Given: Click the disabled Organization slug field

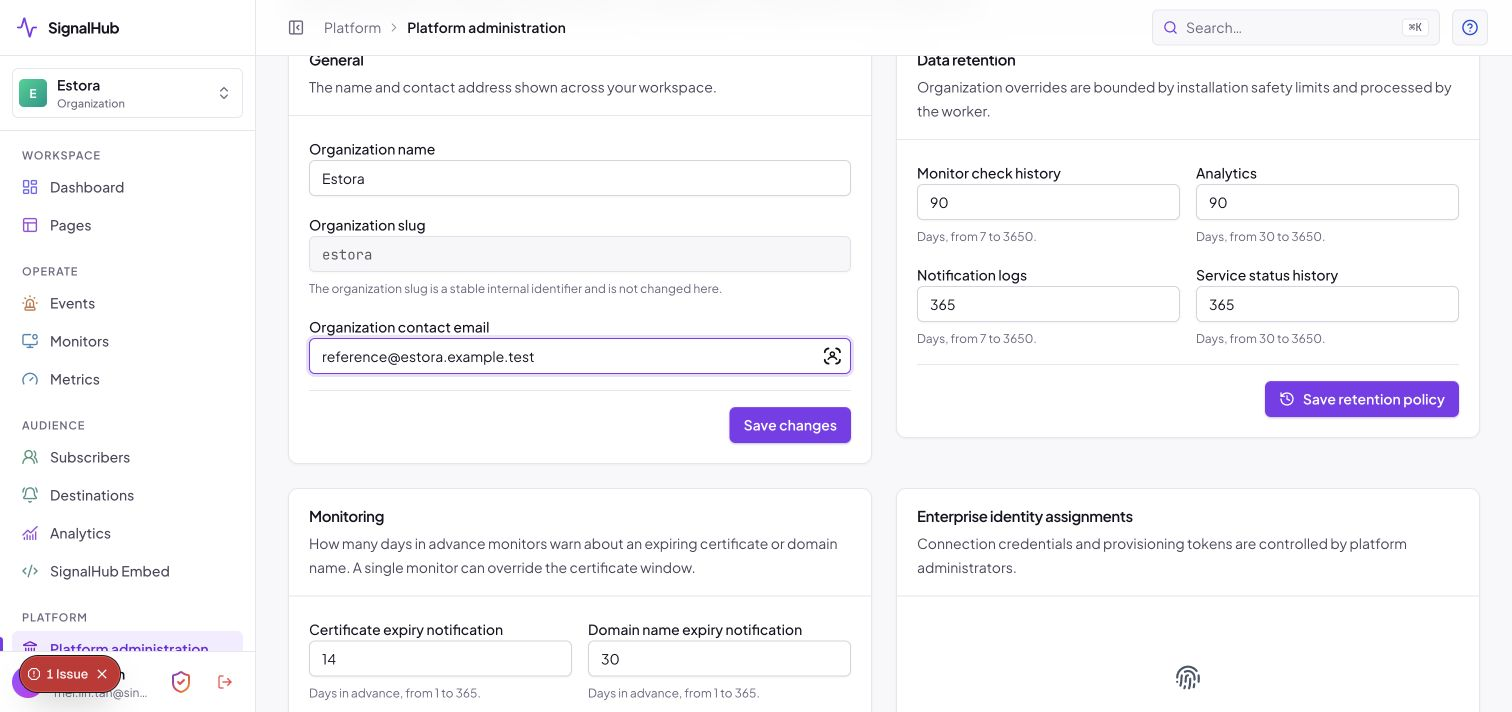Looking at the screenshot, I should point(580,254).
